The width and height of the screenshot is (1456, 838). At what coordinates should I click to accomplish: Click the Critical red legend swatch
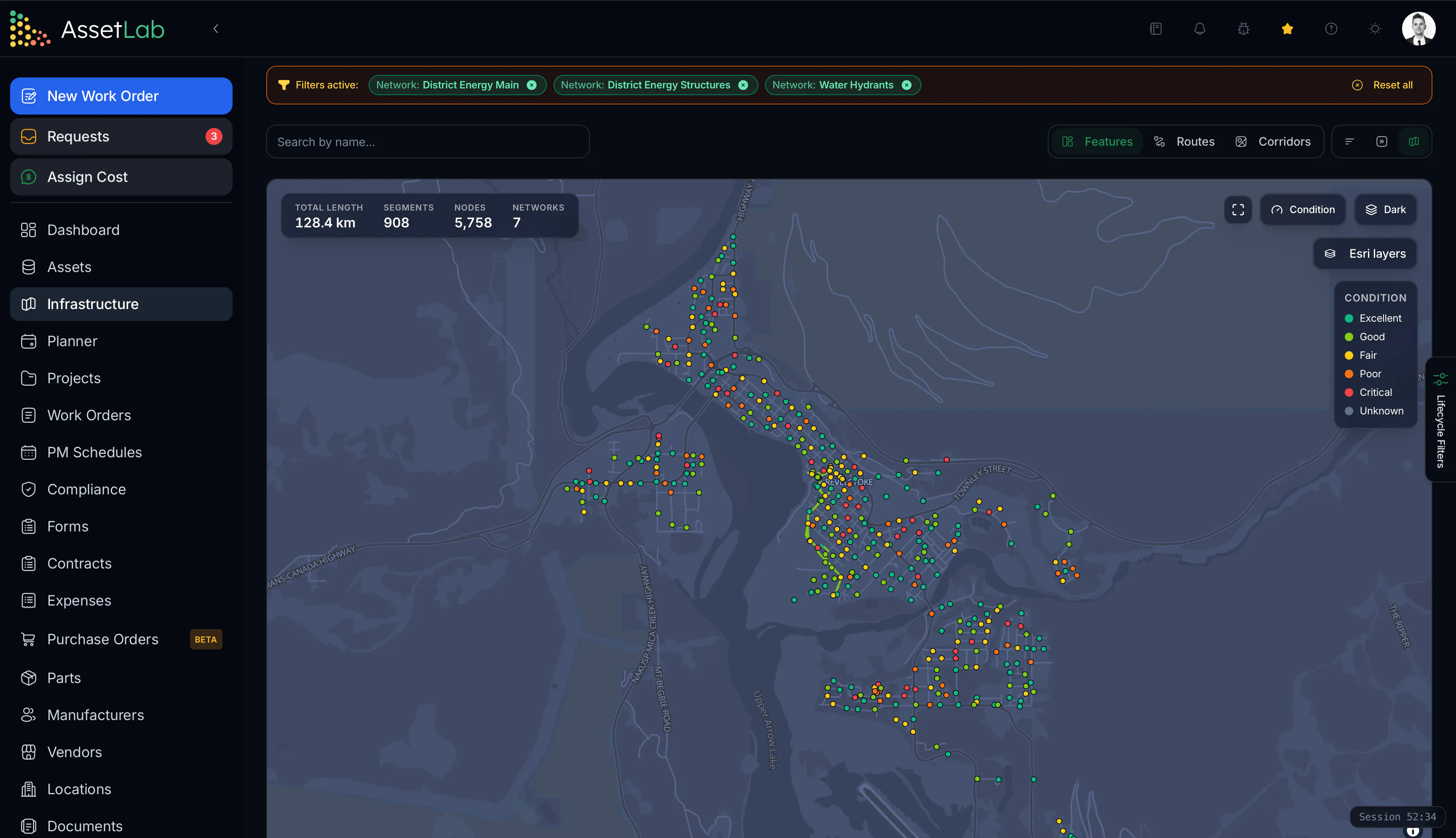1349,392
